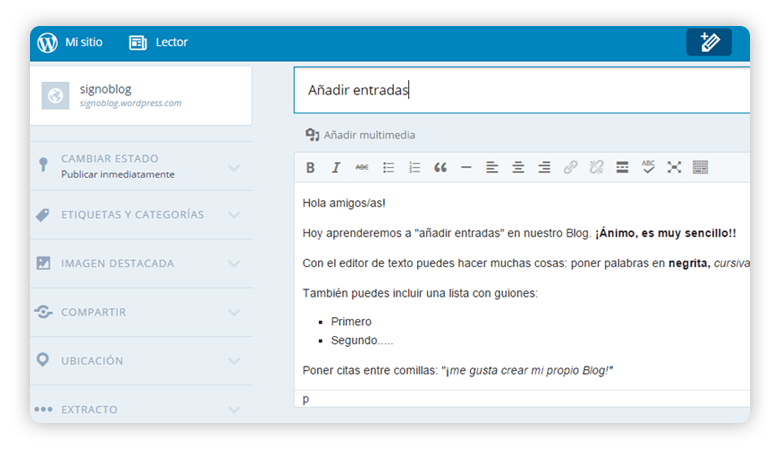Image resolution: width=780 pixels, height=450 pixels.
Task: Click the WordPress logo icon
Action: point(48,43)
